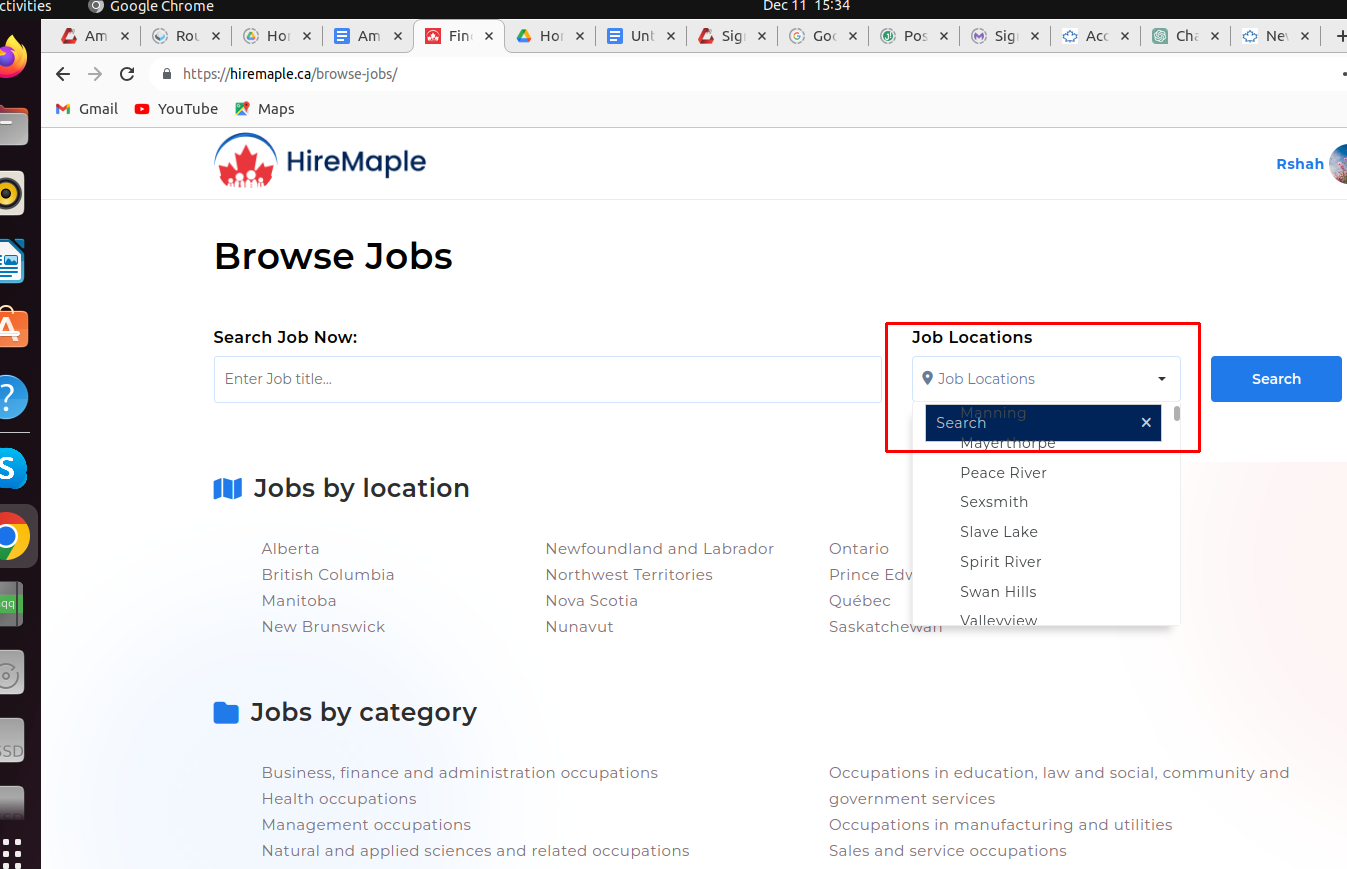Open the Québec jobs link
The height and width of the screenshot is (869, 1347).
coord(859,601)
